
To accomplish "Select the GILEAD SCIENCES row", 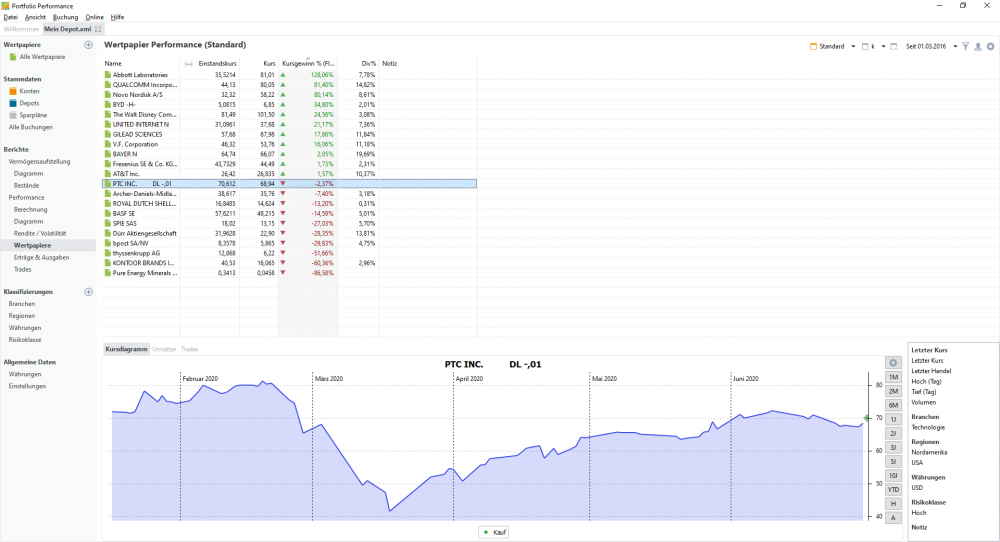I will (x=290, y=134).
